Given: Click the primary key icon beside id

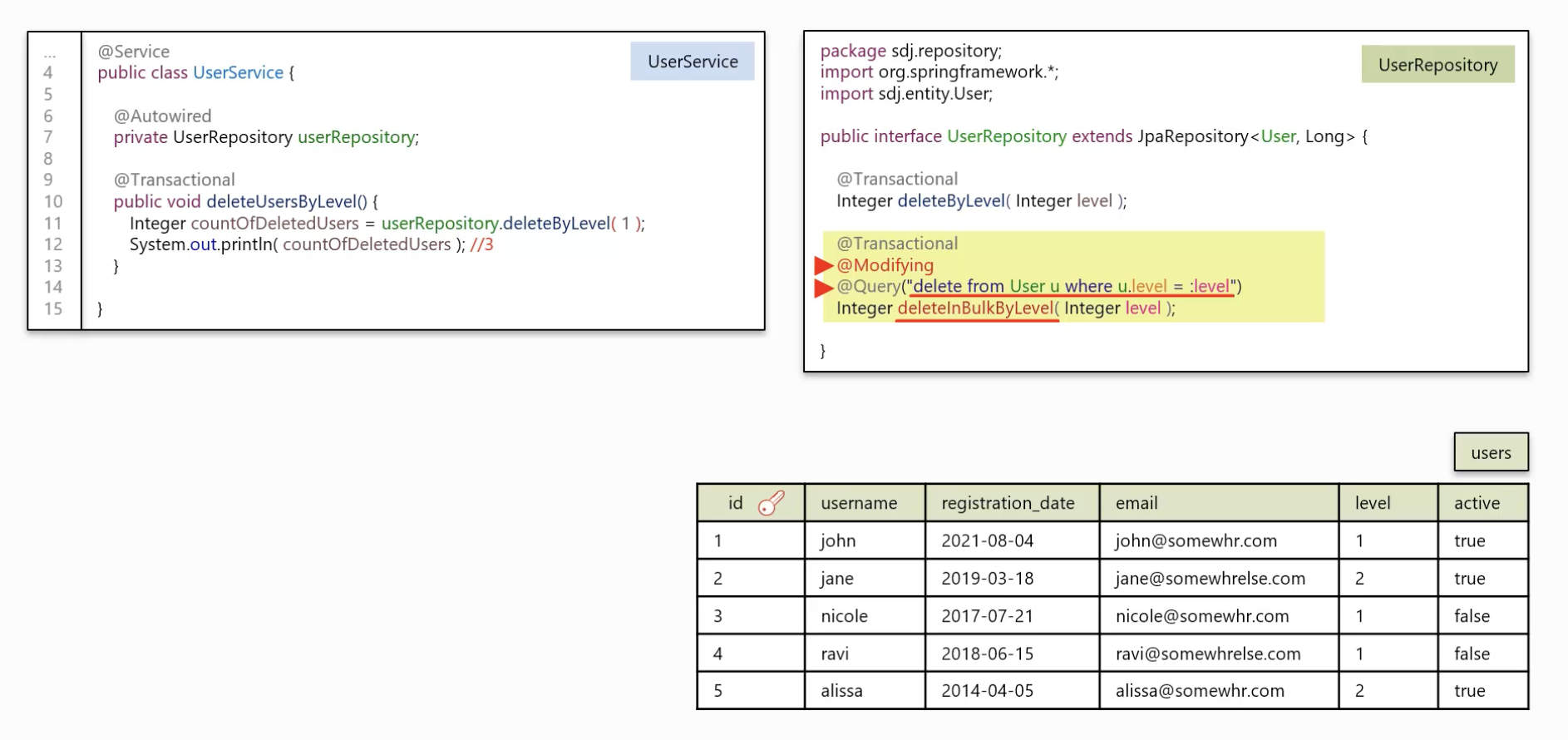Looking at the screenshot, I should click(771, 503).
